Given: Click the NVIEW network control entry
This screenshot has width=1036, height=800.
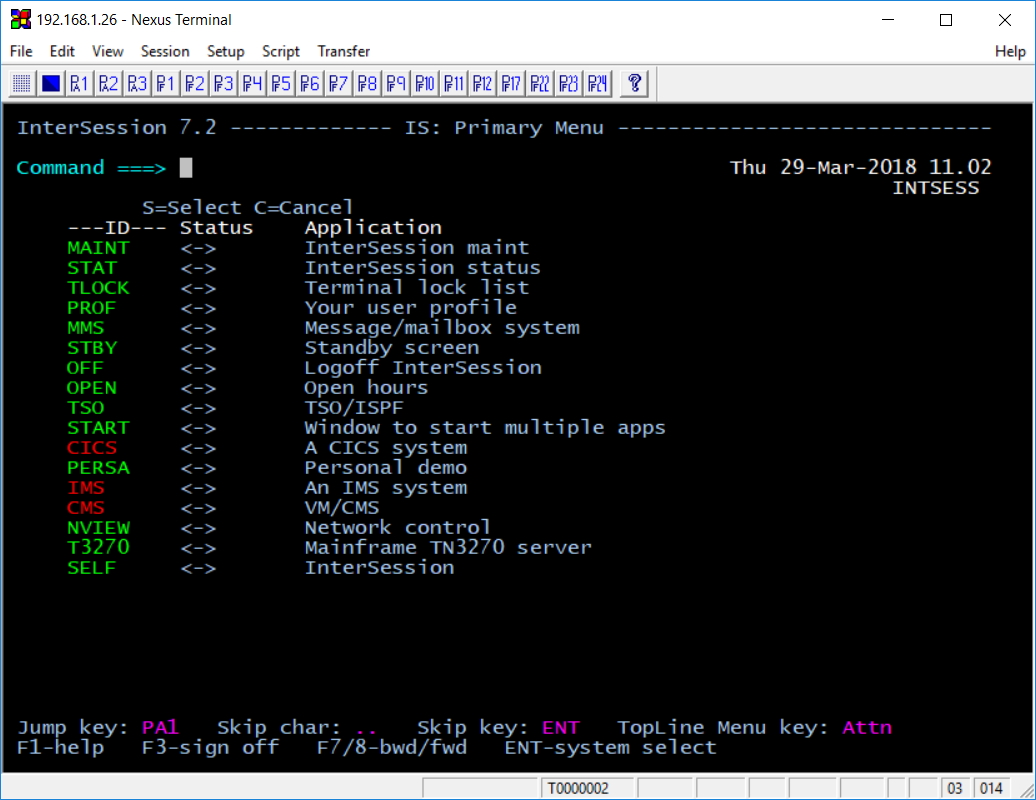Looking at the screenshot, I should pyautogui.click(x=98, y=528).
